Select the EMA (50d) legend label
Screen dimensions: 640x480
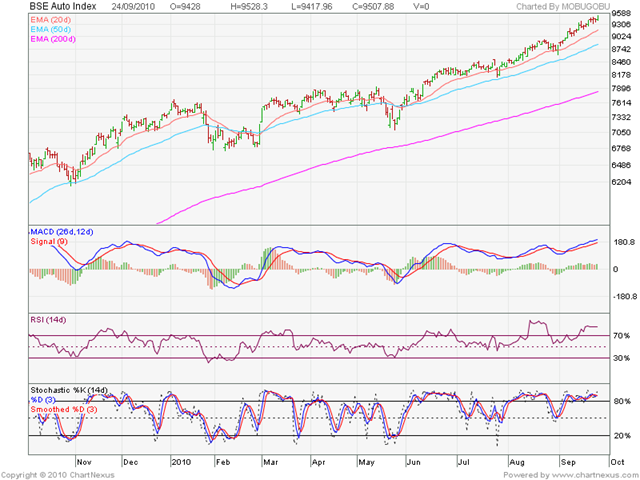point(50,29)
